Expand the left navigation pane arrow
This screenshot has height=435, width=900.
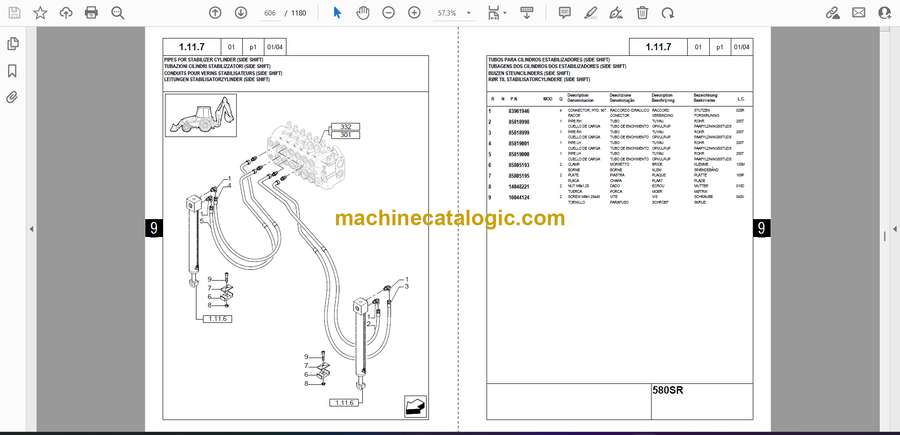coord(32,229)
